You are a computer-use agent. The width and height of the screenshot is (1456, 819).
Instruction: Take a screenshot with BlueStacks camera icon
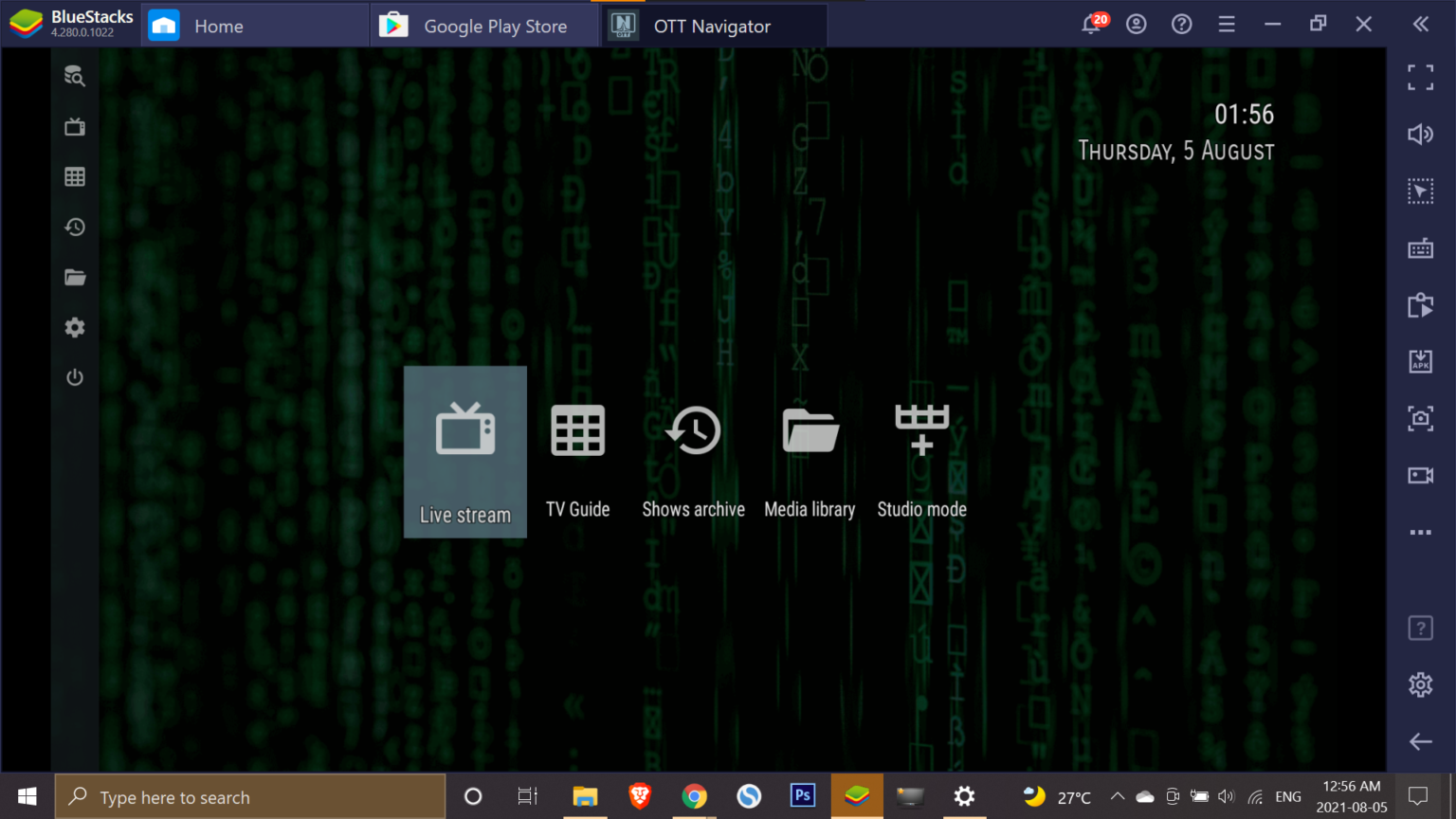(1421, 418)
